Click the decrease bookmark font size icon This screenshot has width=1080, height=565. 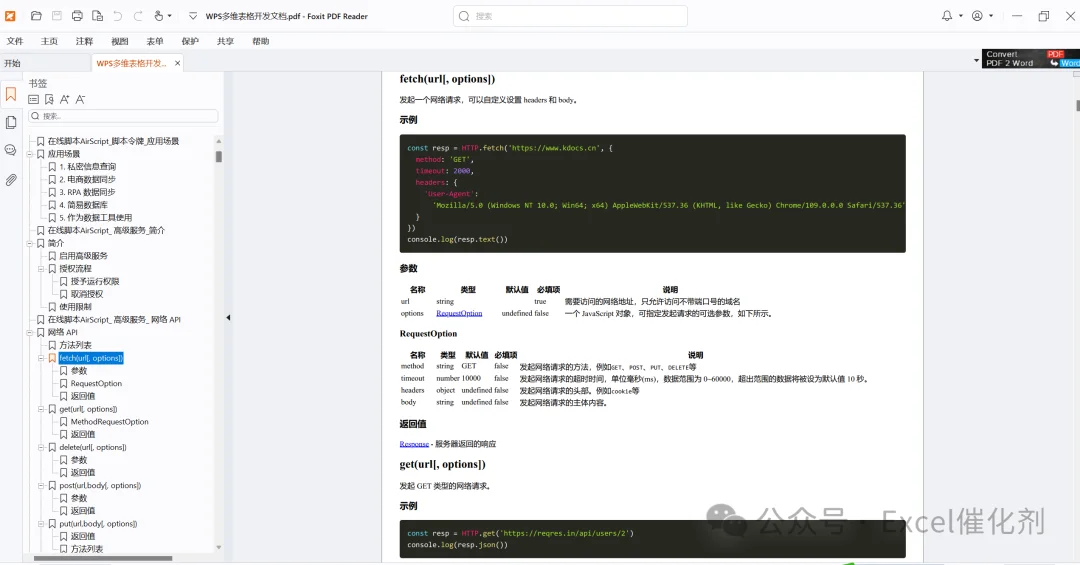click(x=81, y=99)
